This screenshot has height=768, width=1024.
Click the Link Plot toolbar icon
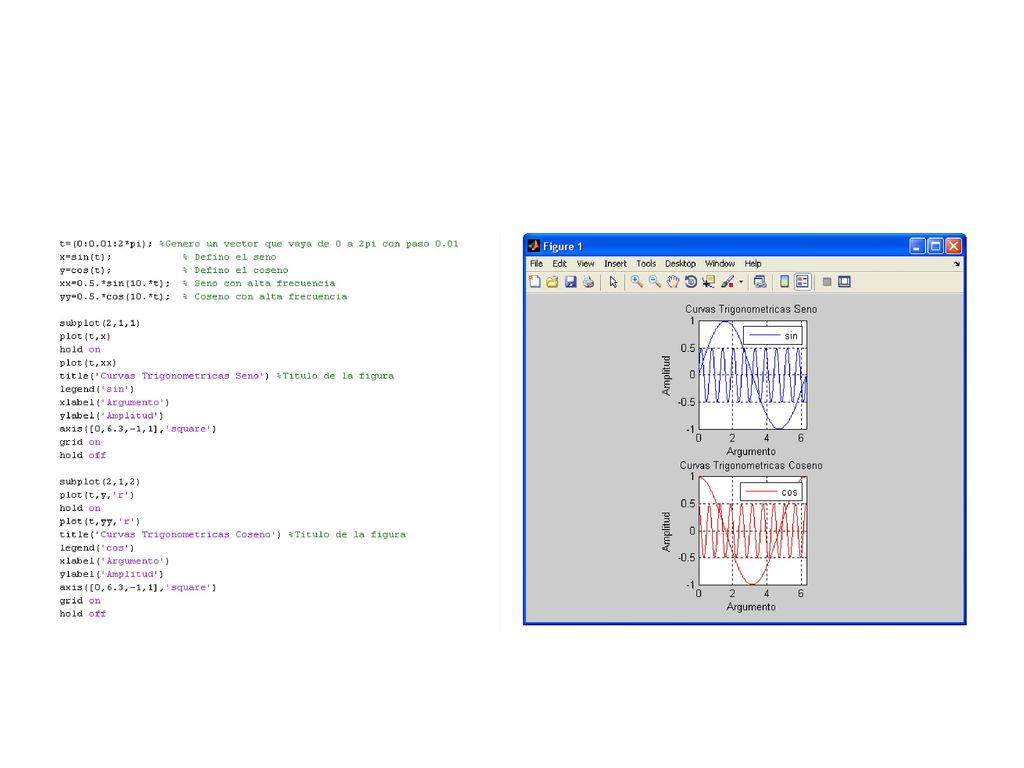click(760, 281)
